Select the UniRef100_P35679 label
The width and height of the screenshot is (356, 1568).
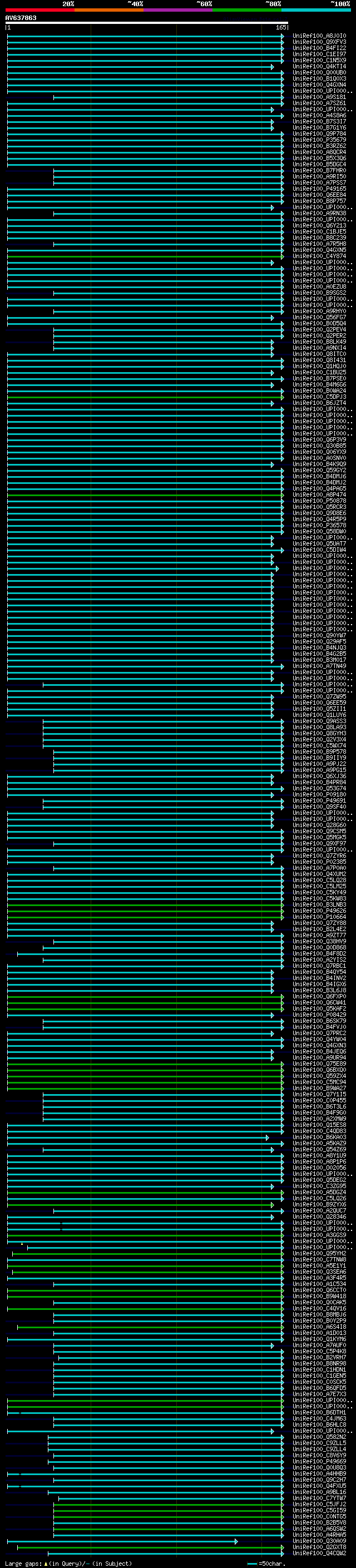tap(319, 140)
